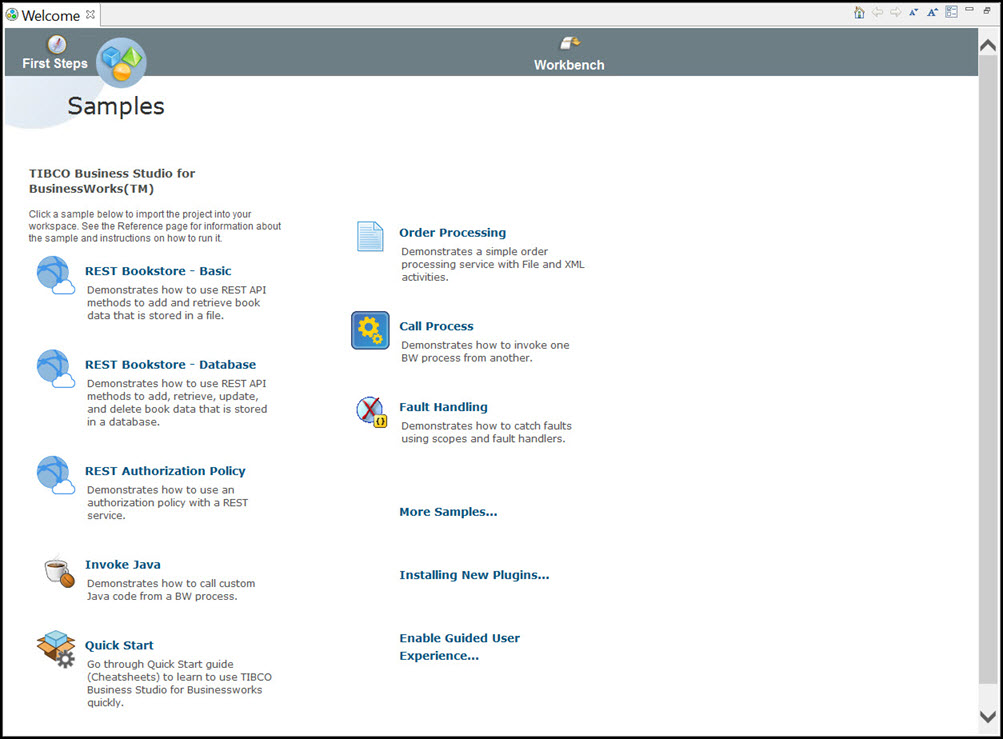Click 'Demonstrates how to catch faults' description
The height and width of the screenshot is (739, 1003).
click(486, 433)
